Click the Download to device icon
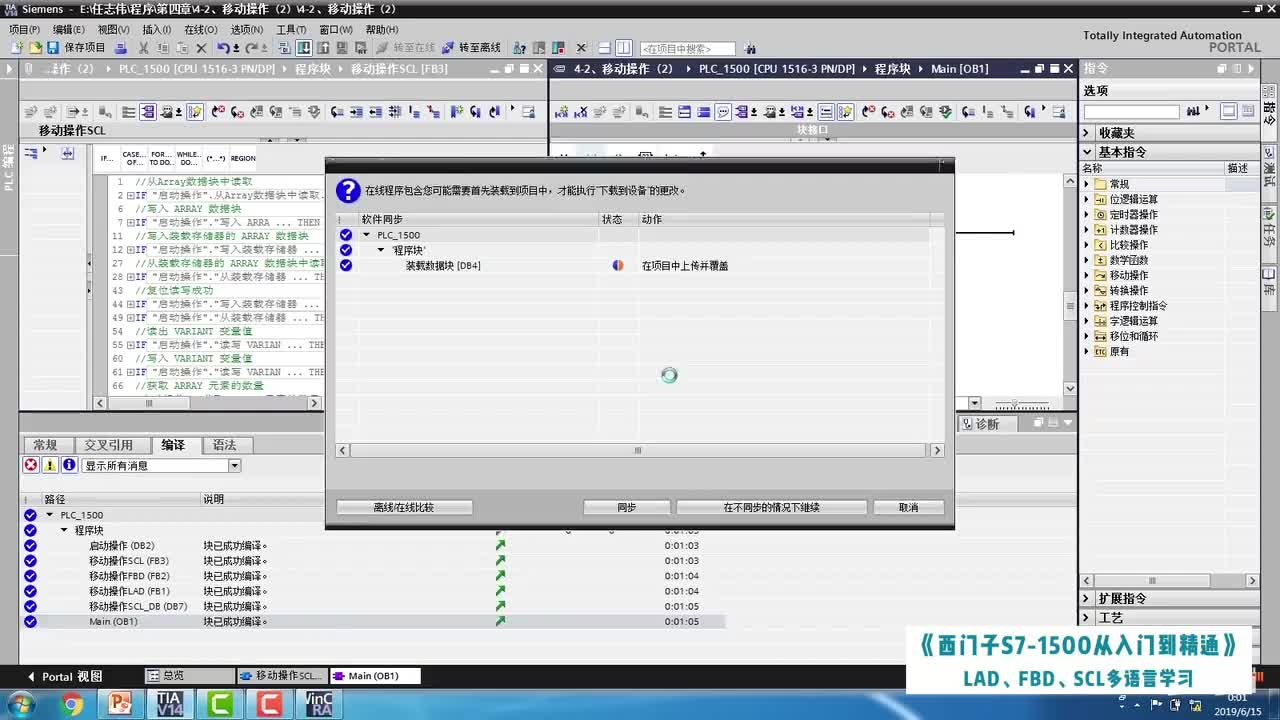This screenshot has height=720, width=1280. [304, 47]
